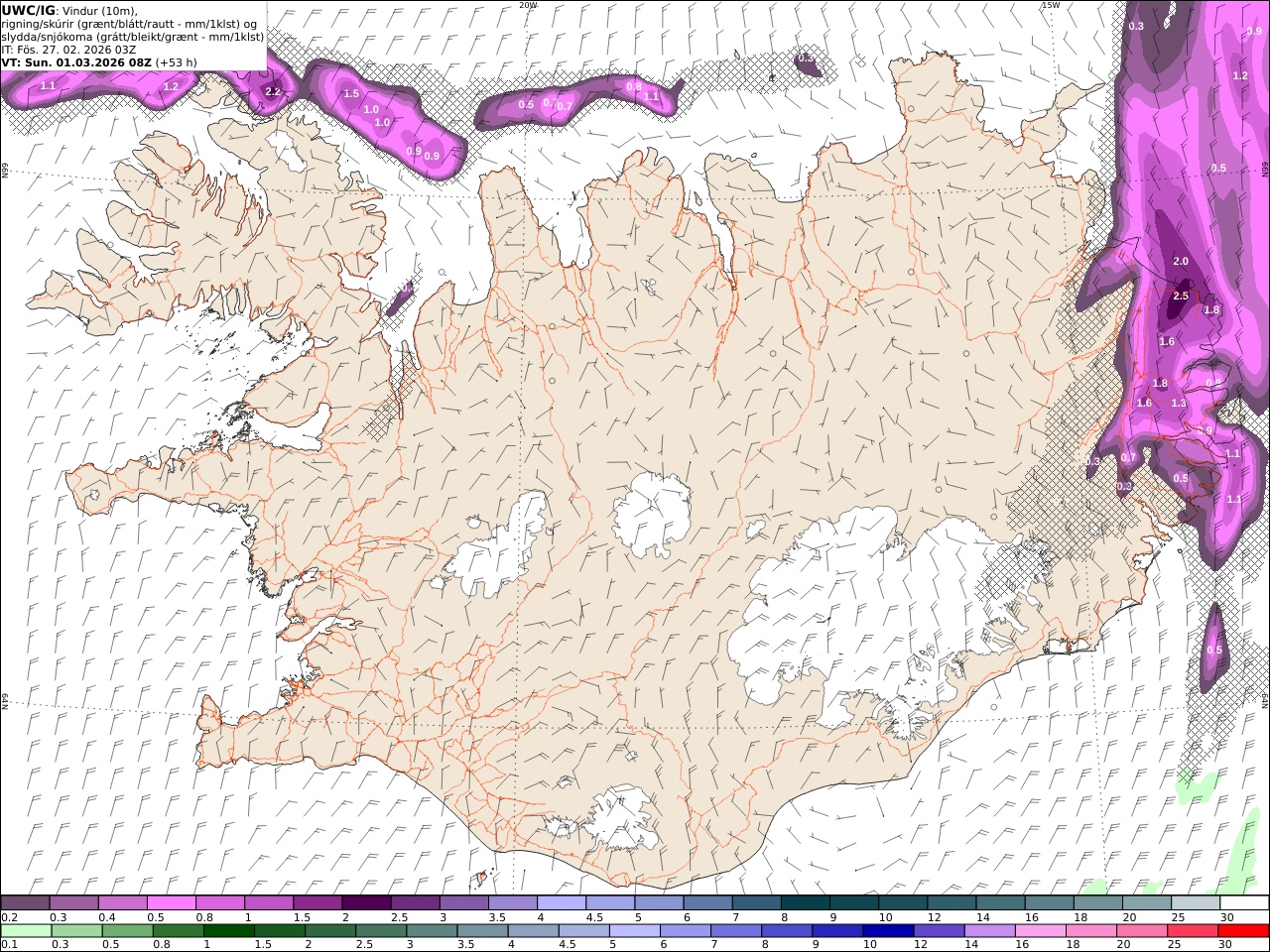1270x952 pixels.
Task: Click the 2.0 value on the map above 2.5
Action: [x=1181, y=261]
